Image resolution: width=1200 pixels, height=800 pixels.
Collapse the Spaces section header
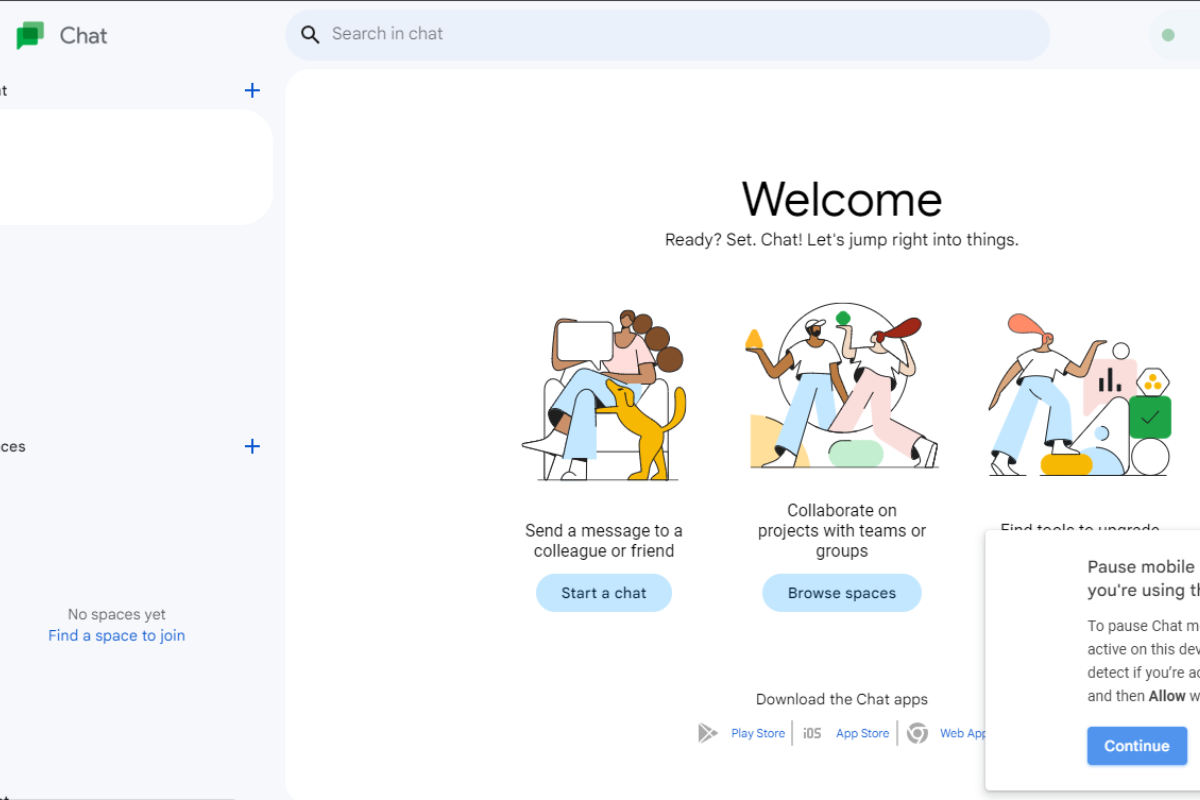coord(12,447)
